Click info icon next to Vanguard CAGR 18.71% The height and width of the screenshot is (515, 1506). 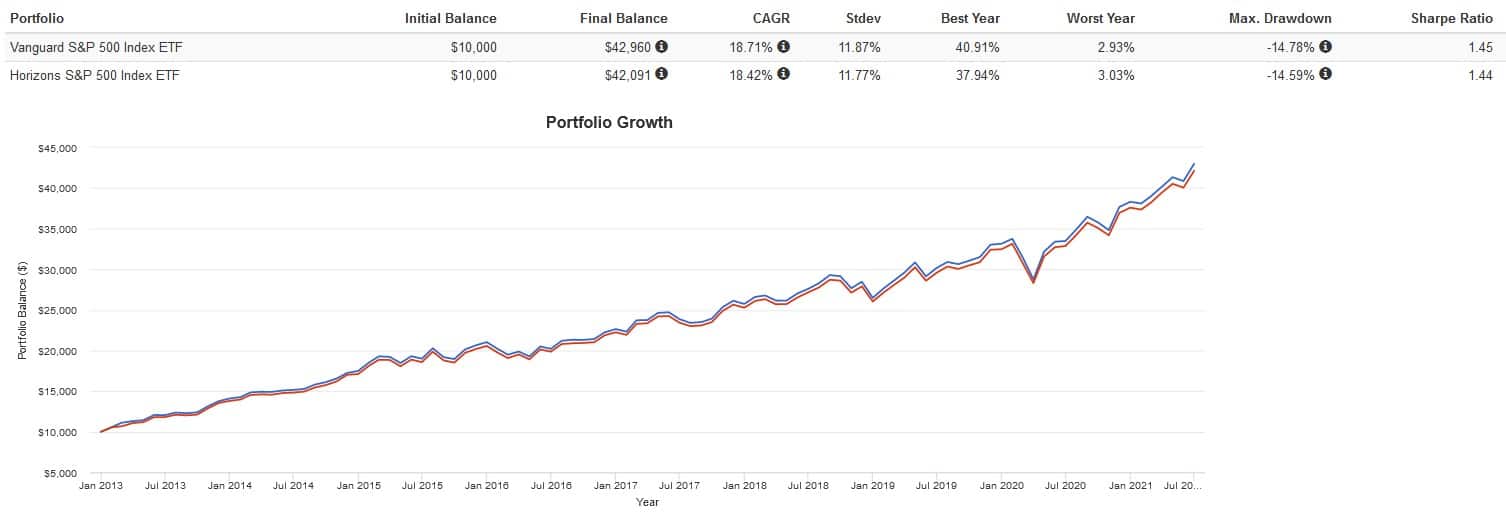point(783,47)
